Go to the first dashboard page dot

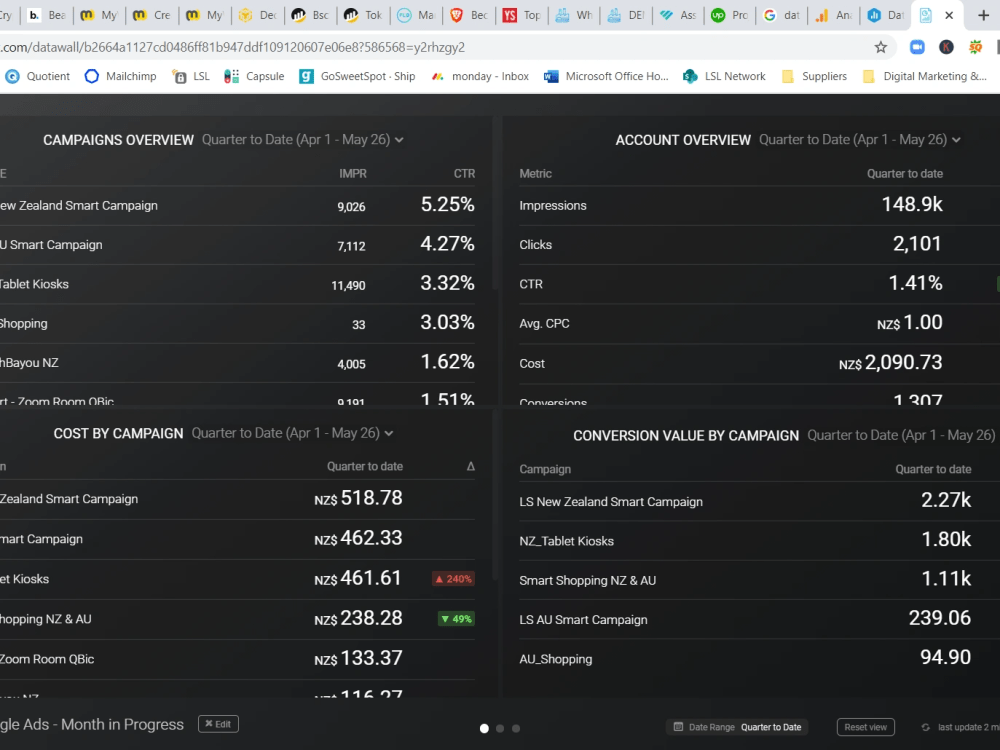tap(484, 728)
